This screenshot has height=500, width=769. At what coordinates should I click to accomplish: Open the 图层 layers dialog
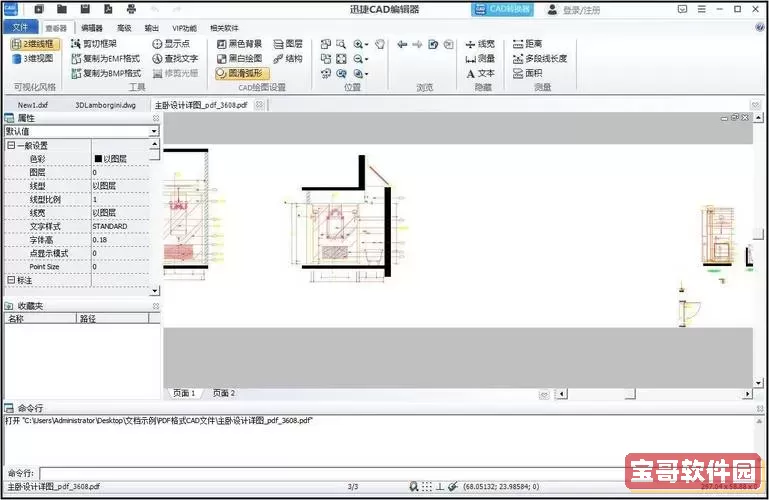click(288, 44)
